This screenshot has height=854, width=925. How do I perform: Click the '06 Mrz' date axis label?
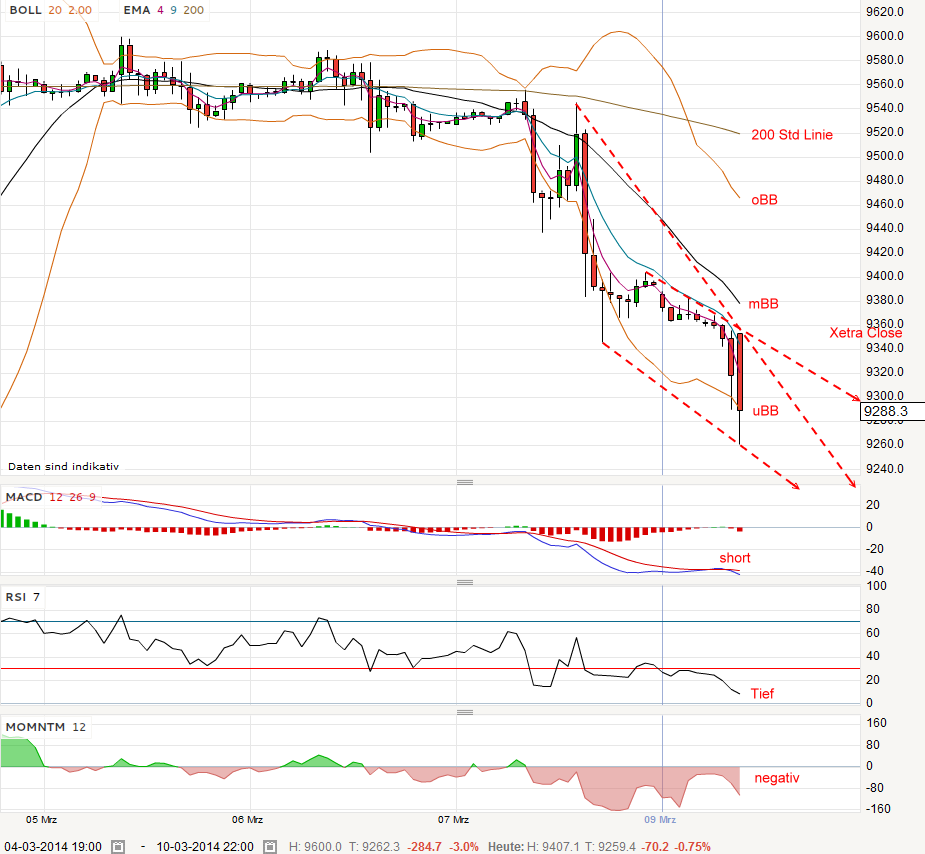tap(247, 820)
